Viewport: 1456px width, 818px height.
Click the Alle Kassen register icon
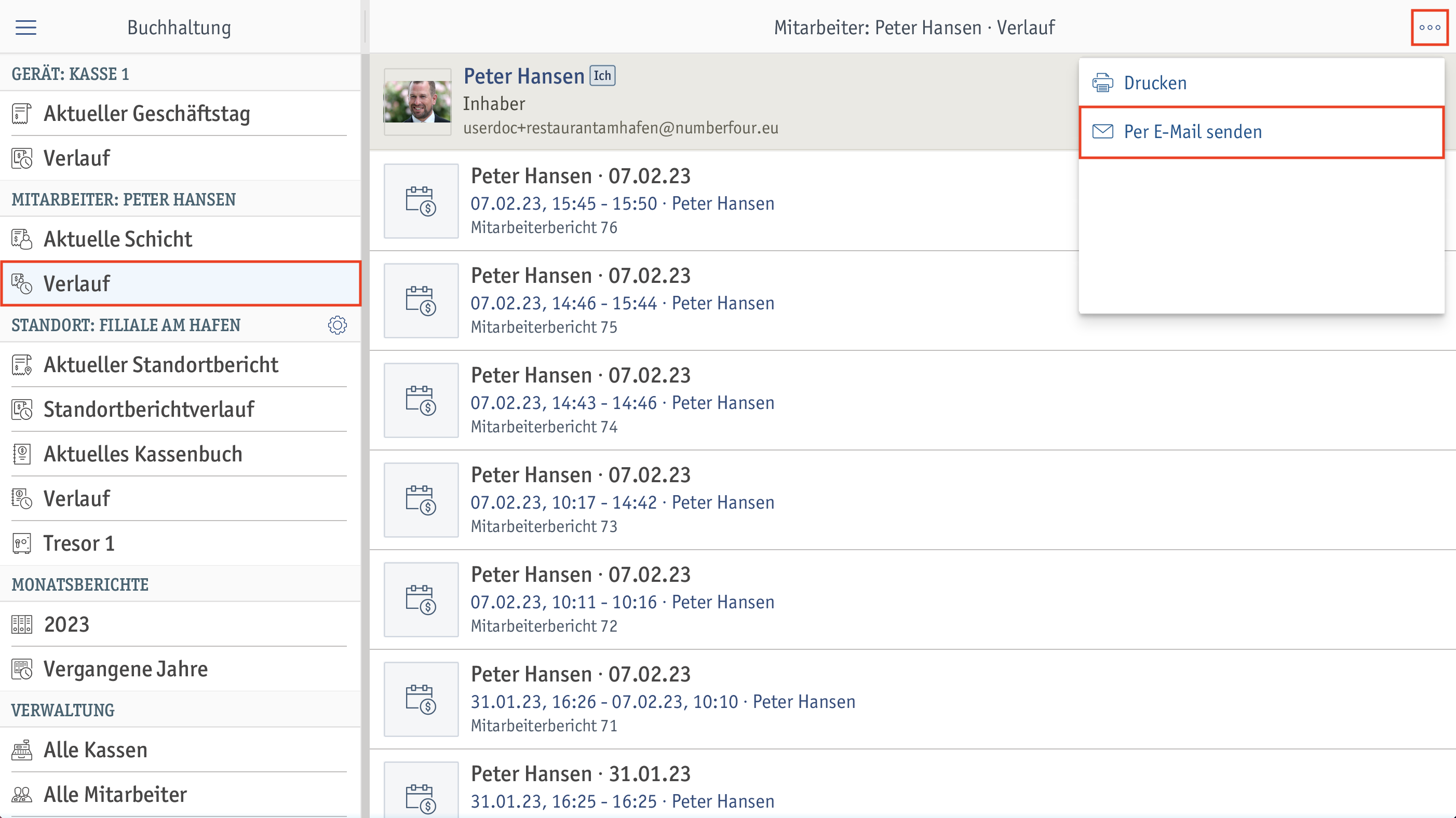pos(21,750)
